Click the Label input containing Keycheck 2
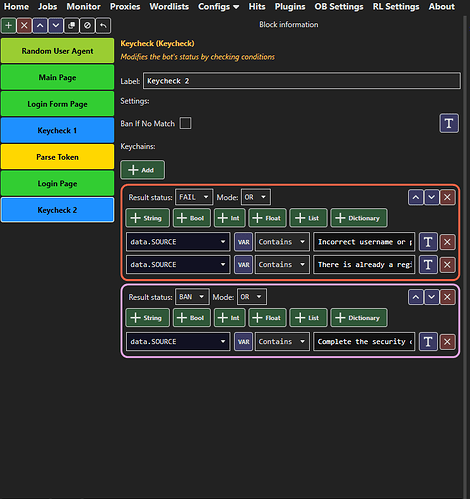This screenshot has width=470, height=499. (302, 81)
